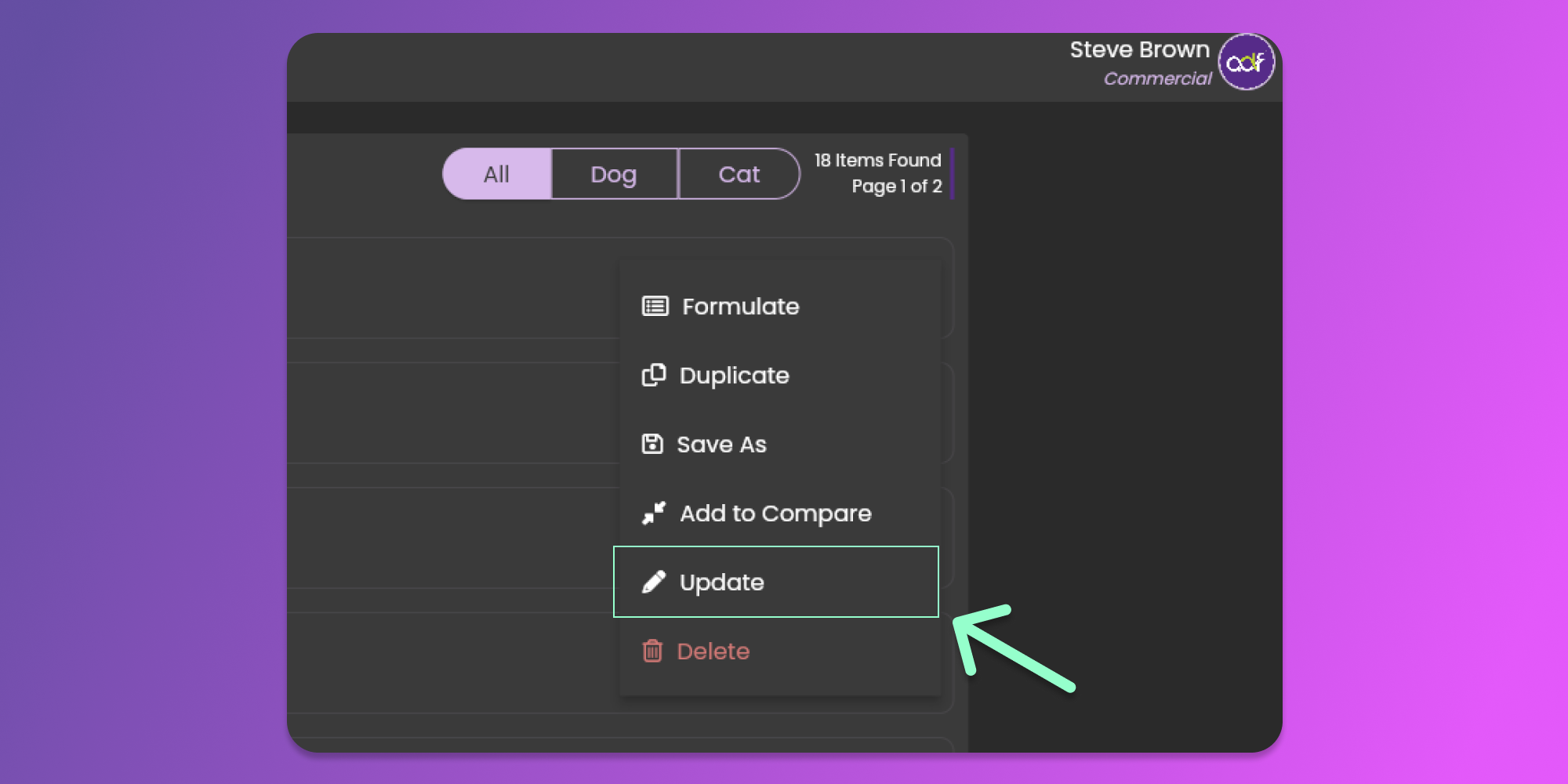Click the Steve Brown user name

coord(1139,49)
